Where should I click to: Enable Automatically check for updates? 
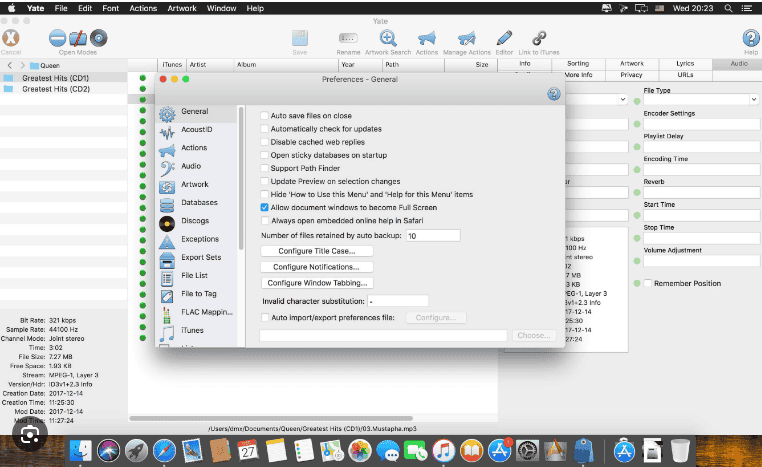coord(264,129)
